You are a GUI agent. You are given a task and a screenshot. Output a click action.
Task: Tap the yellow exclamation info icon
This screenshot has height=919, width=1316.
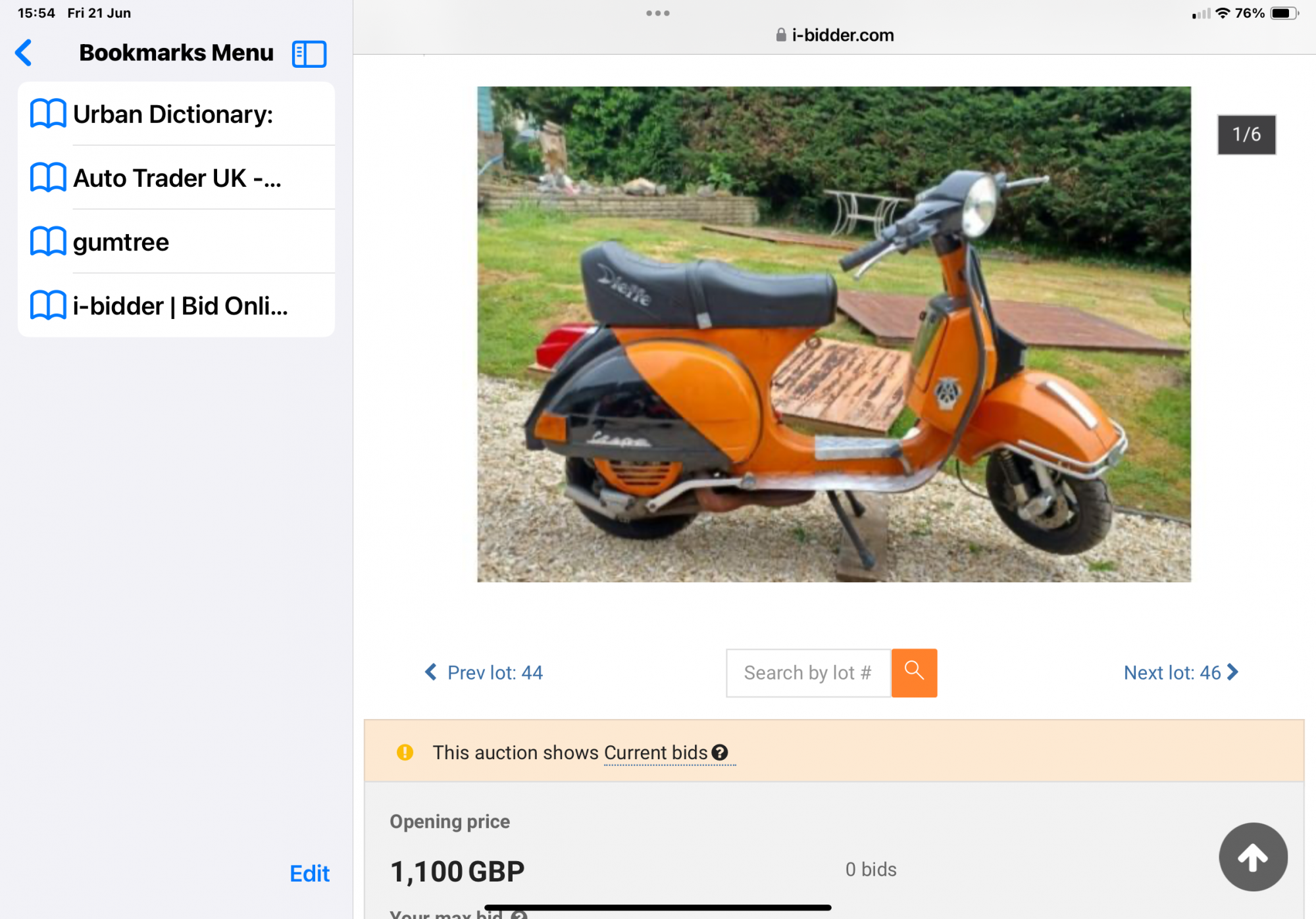pos(405,753)
